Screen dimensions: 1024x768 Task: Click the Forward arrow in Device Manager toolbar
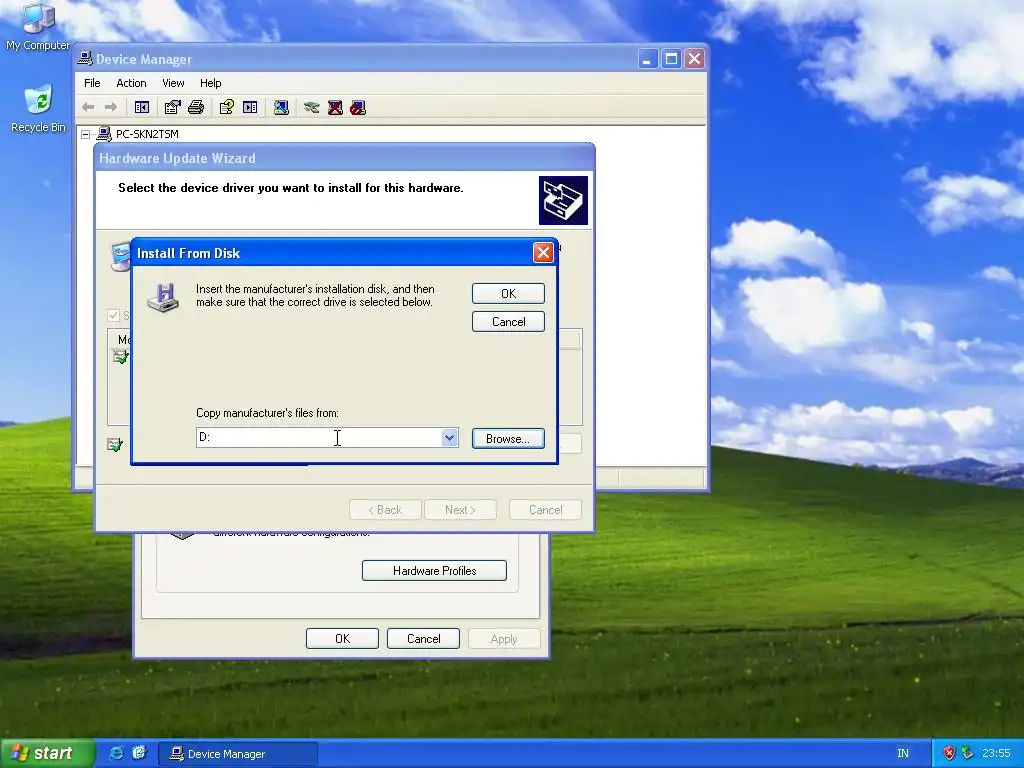coord(111,107)
